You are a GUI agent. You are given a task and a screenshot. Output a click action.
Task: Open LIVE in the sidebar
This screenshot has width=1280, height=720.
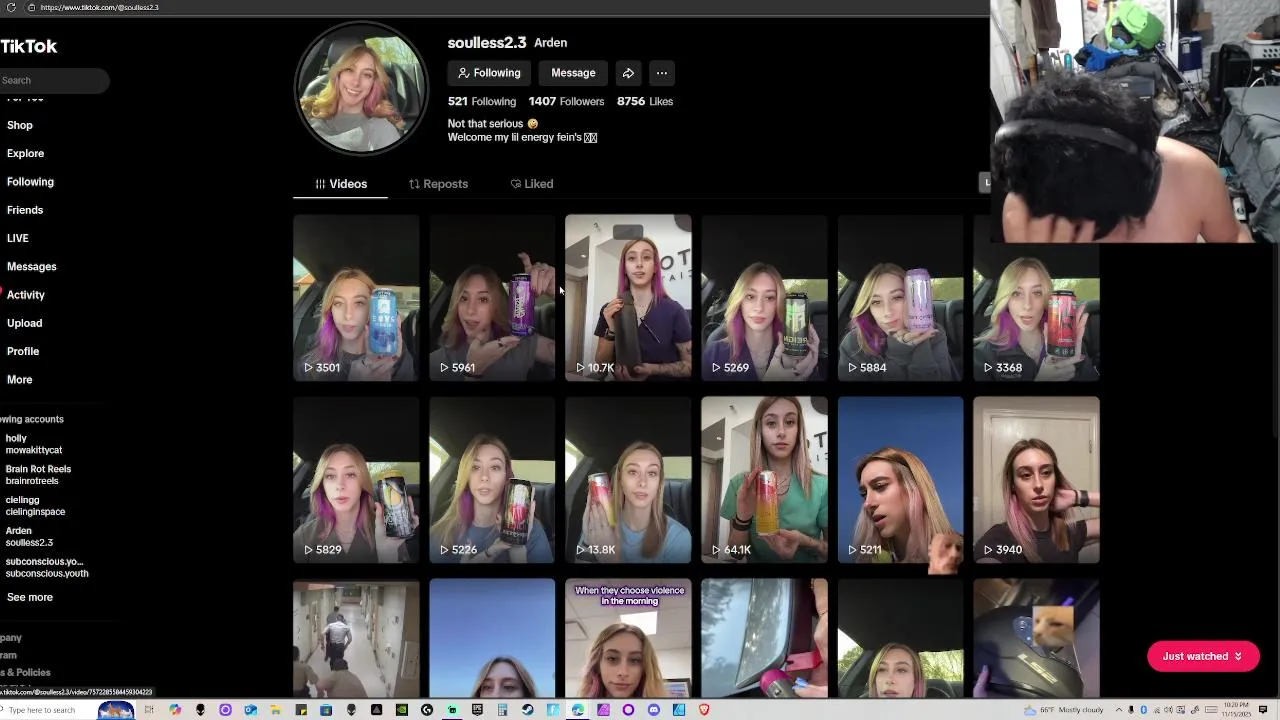click(x=18, y=238)
